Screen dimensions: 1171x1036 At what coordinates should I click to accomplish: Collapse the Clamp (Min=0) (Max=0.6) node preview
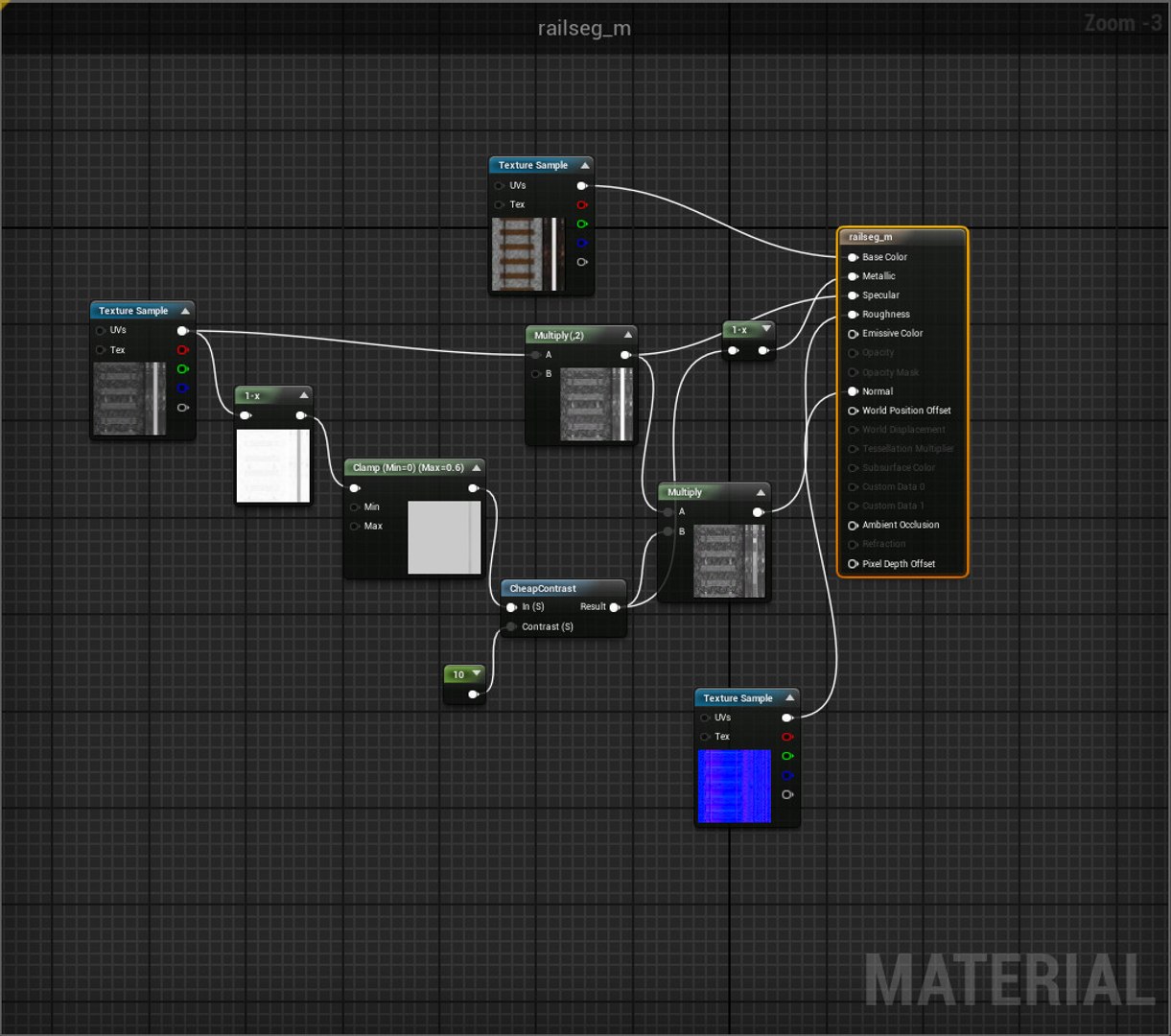pyautogui.click(x=477, y=468)
